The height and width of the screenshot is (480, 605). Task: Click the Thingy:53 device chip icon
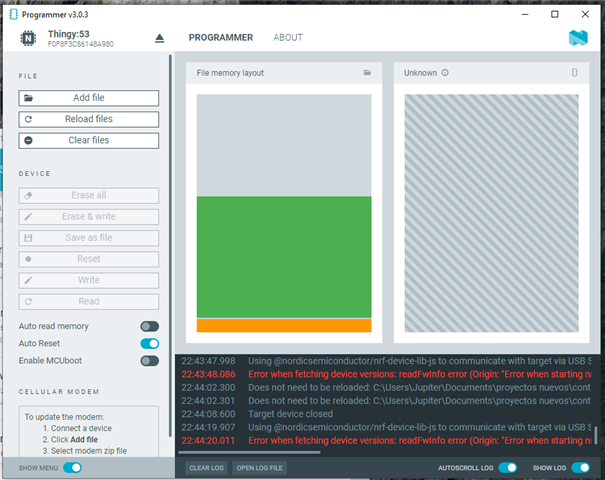click(28, 38)
